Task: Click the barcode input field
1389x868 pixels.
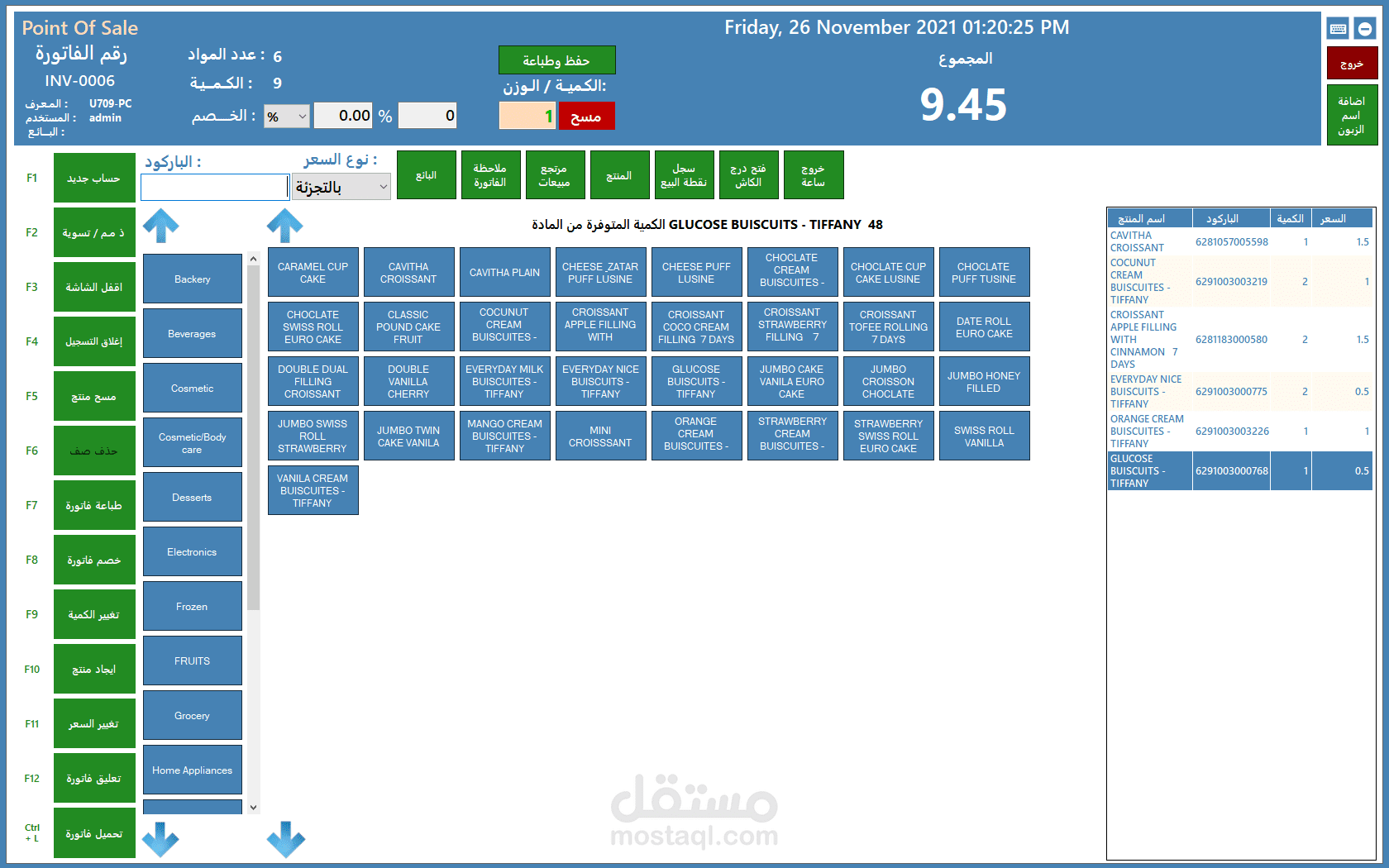Action: click(215, 187)
